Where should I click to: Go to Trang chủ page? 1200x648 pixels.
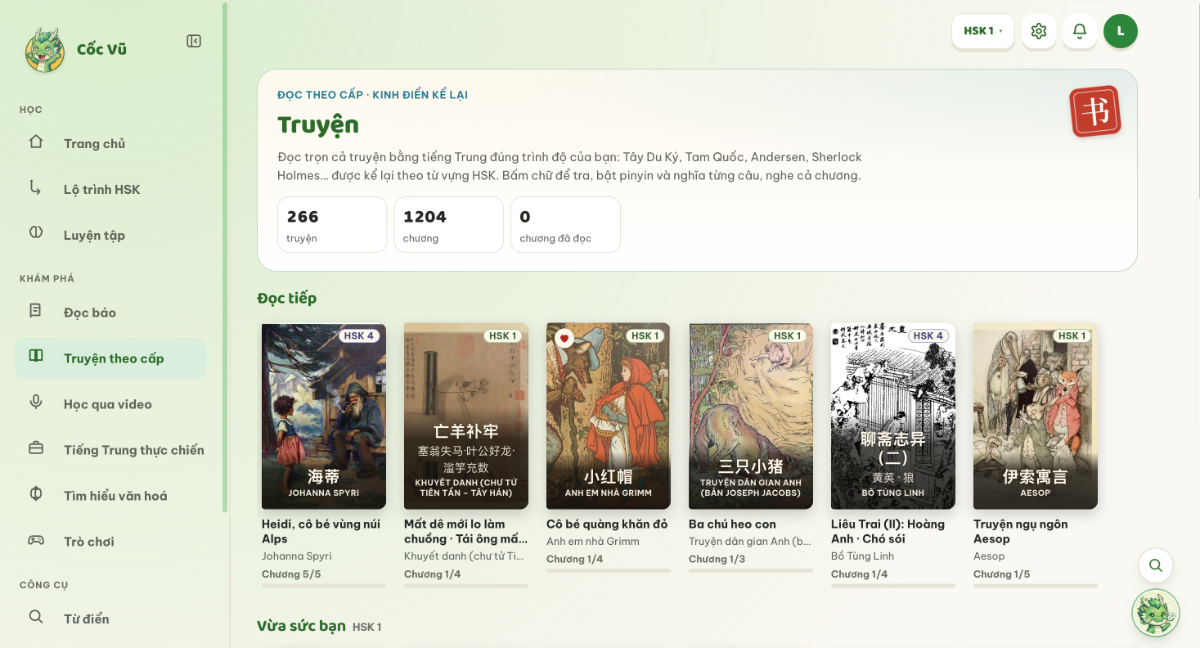tap(111, 143)
